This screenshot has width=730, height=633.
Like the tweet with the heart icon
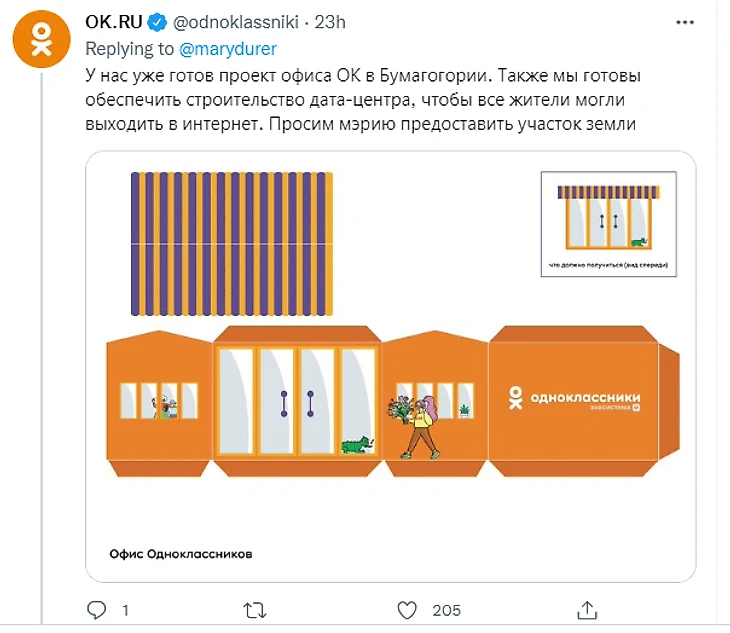[407, 610]
